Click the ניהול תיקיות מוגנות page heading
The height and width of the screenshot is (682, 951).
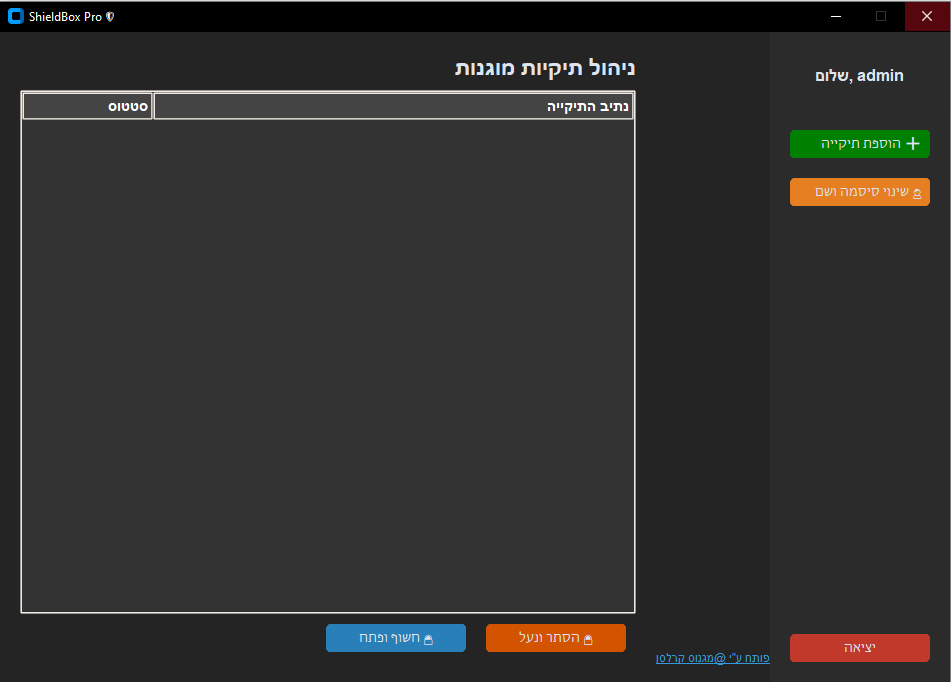[545, 69]
